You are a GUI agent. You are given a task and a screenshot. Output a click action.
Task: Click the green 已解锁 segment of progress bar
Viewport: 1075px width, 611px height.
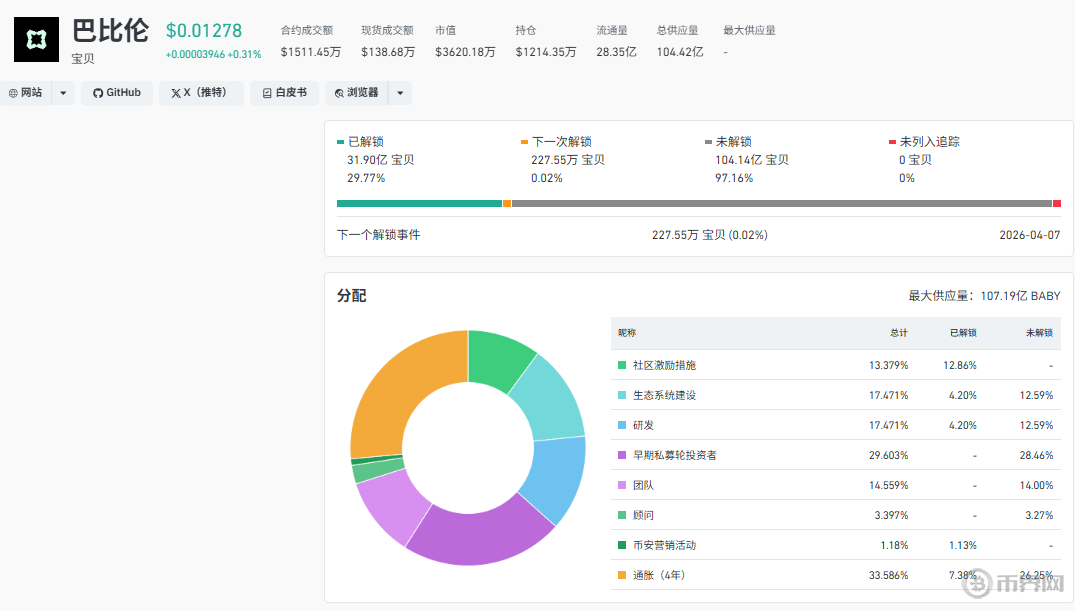420,204
